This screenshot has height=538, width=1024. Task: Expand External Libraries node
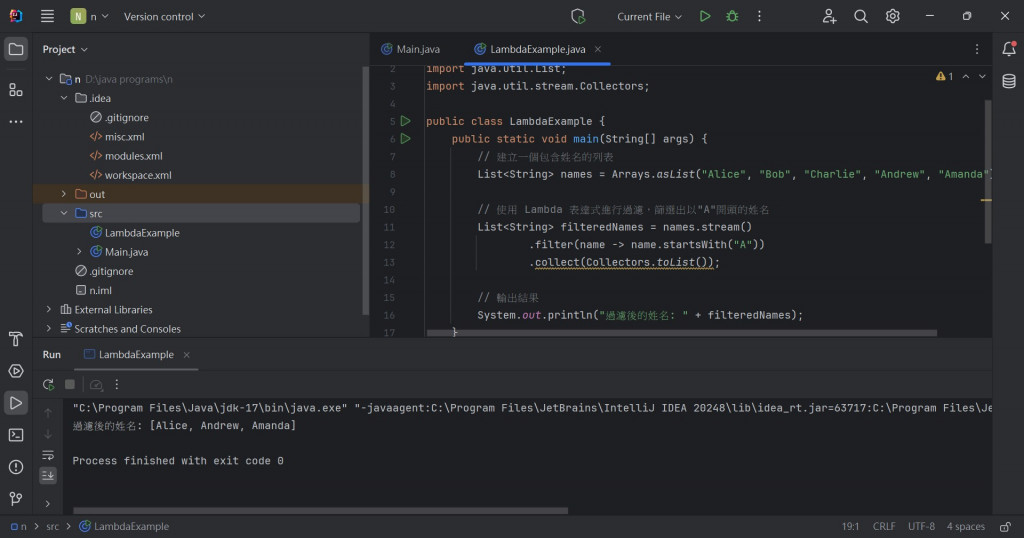[x=48, y=310]
